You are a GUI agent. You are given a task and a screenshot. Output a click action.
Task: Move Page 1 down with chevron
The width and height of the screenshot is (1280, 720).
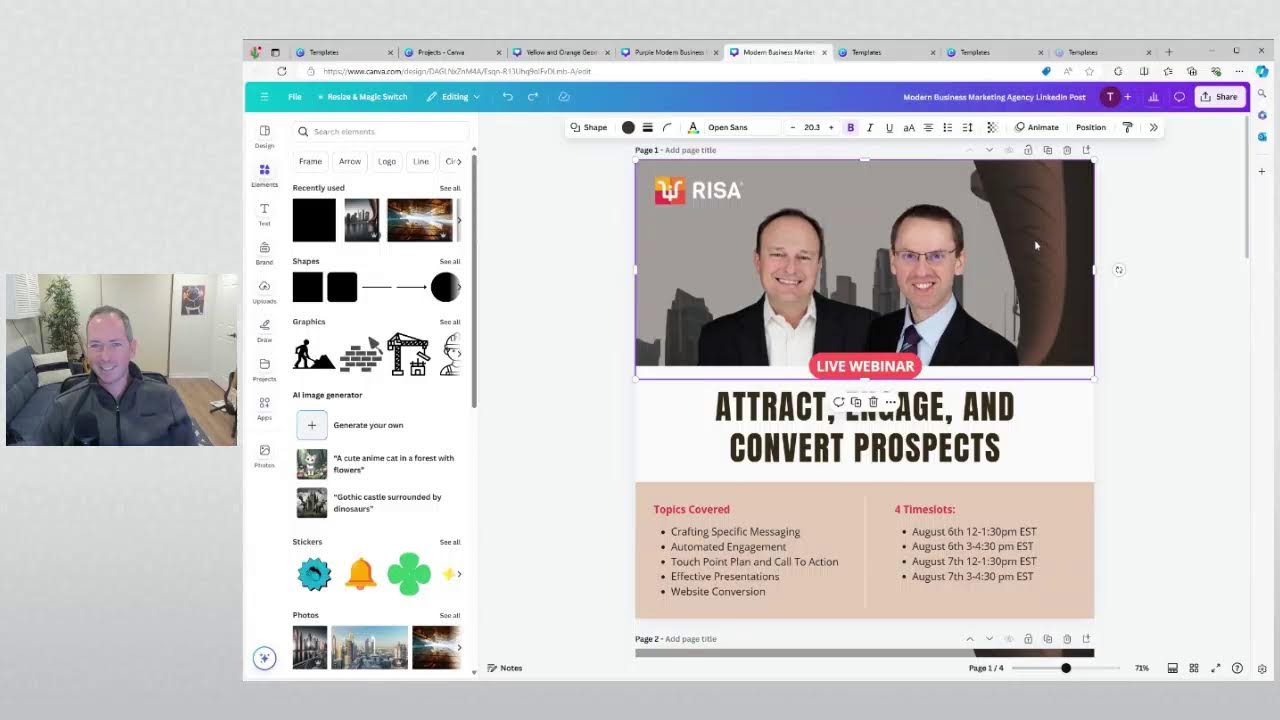pos(989,150)
